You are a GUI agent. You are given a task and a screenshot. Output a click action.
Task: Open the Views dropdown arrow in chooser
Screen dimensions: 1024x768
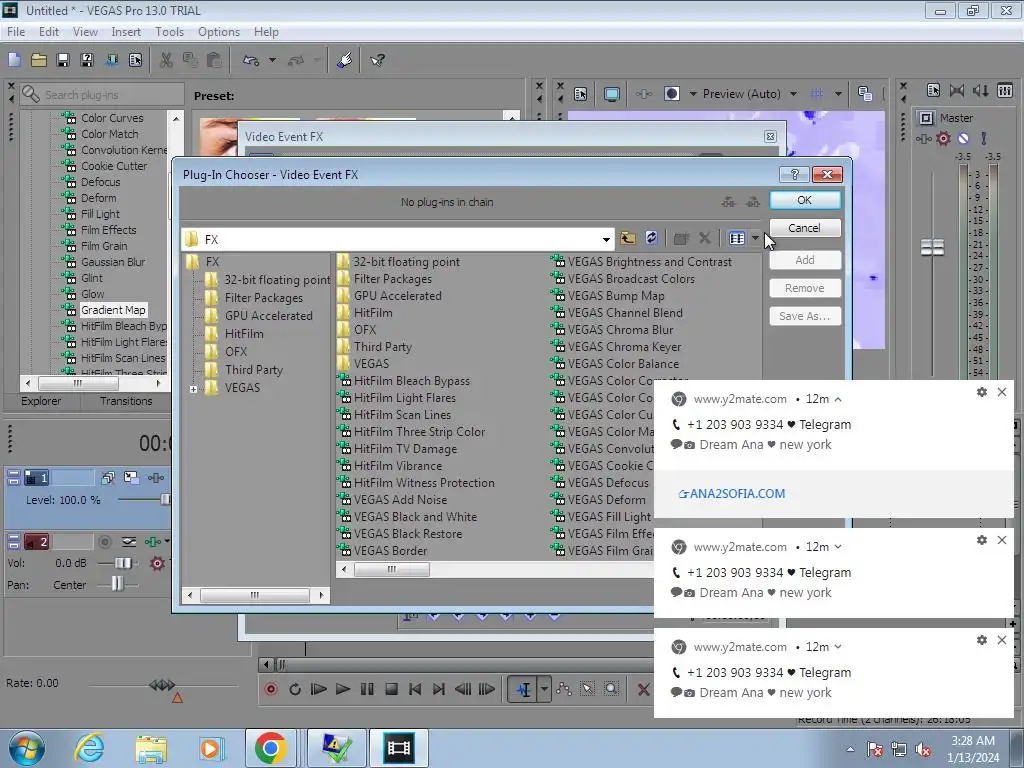[x=755, y=238]
